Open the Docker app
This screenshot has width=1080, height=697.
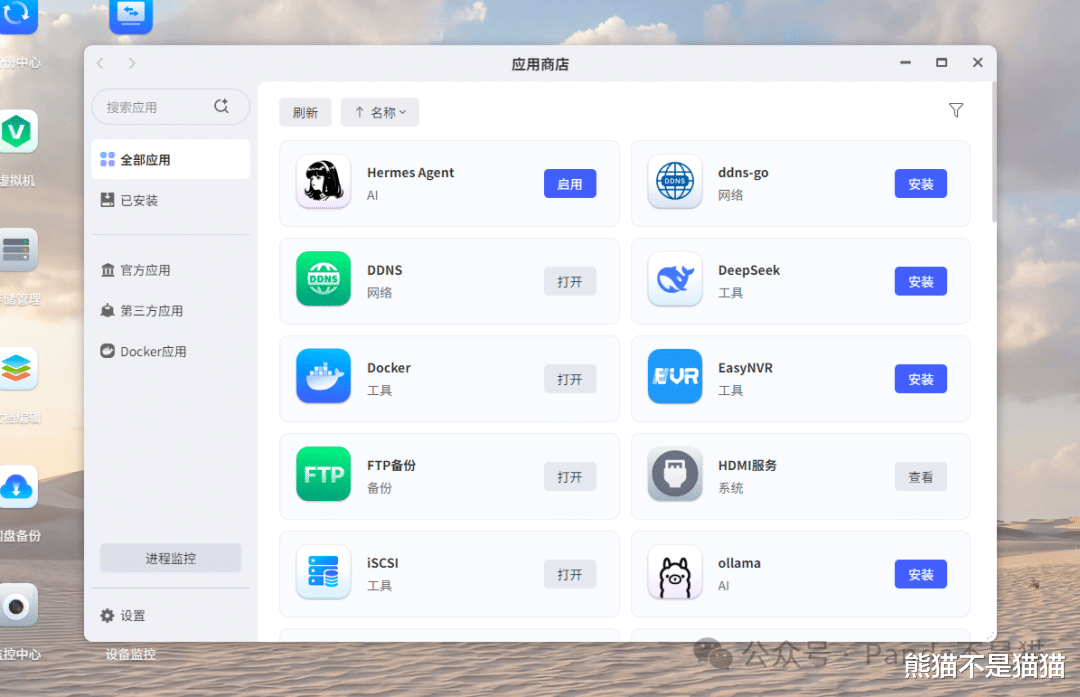click(x=570, y=379)
